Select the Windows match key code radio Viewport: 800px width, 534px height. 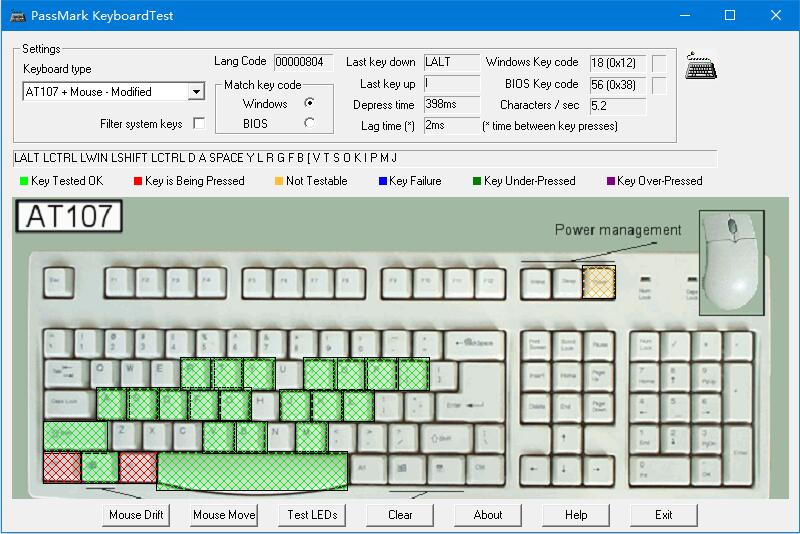click(x=309, y=103)
